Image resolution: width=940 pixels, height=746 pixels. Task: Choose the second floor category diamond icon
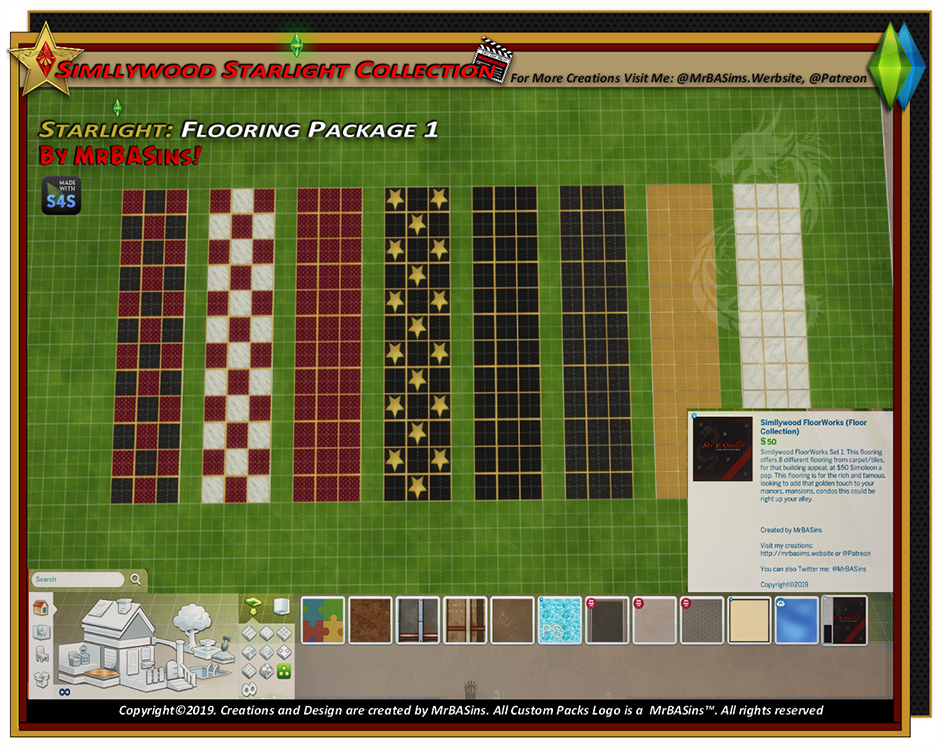coord(267,633)
